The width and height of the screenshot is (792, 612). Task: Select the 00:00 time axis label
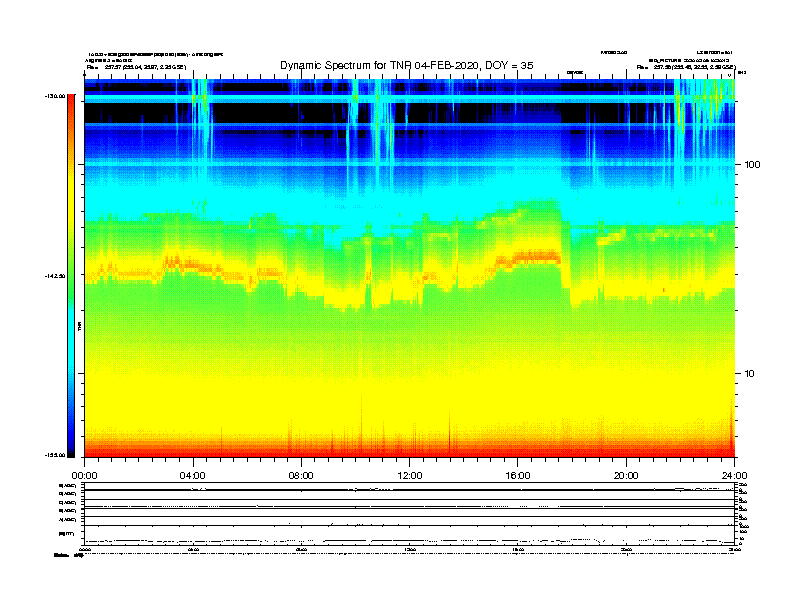coord(84,476)
